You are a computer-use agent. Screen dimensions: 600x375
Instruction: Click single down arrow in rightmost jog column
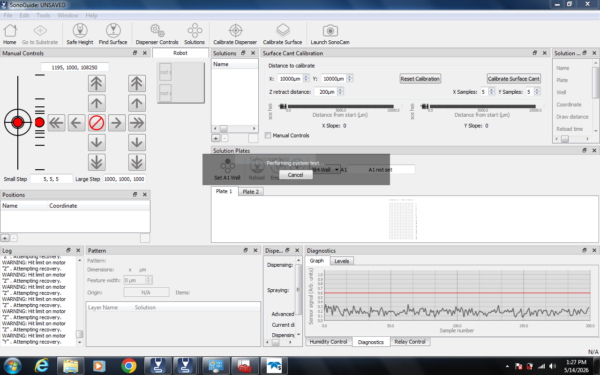(137, 143)
